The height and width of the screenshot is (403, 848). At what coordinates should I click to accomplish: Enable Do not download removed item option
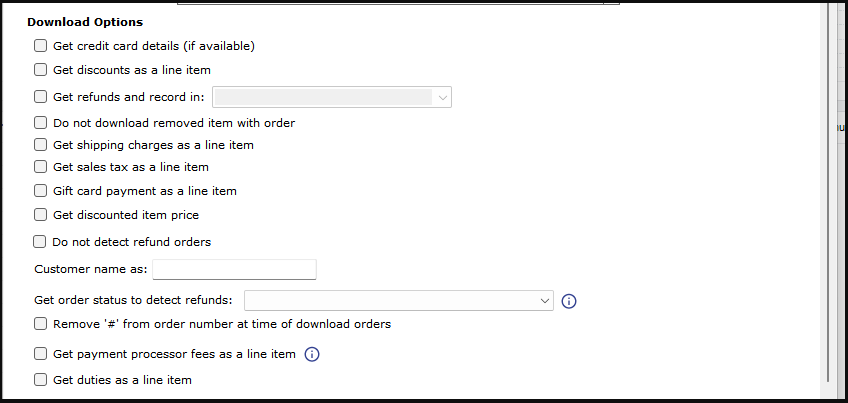[x=41, y=123]
